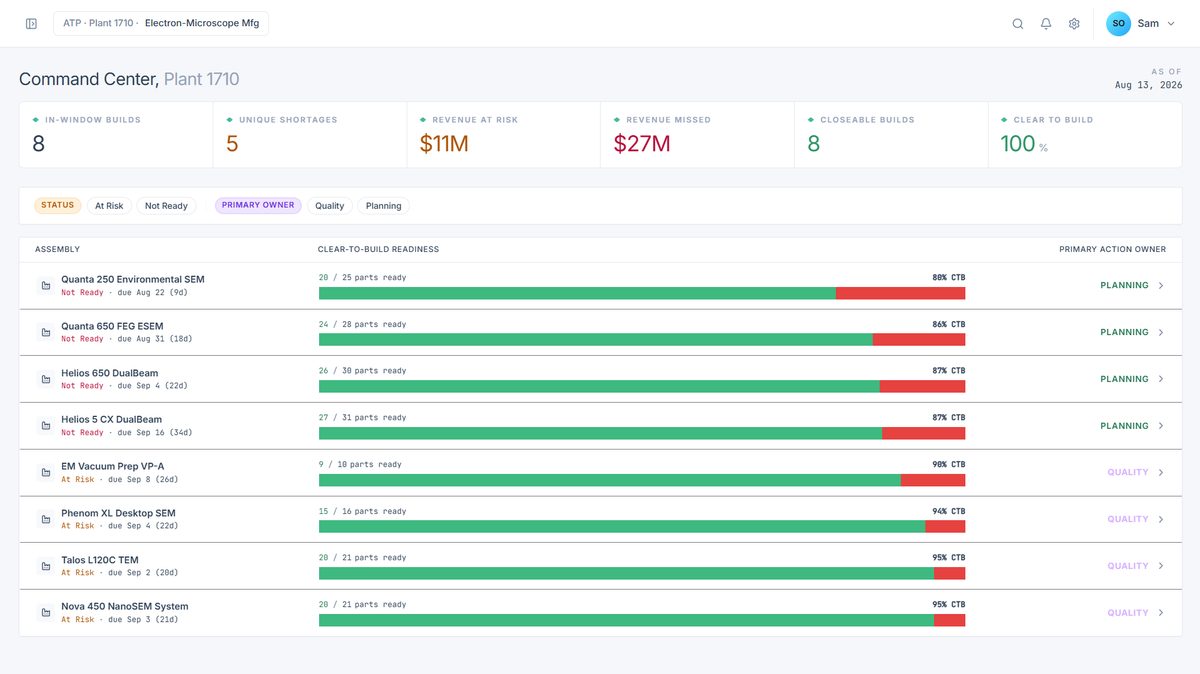Expand Helios 5 CX DualBeam row chevron
The image size is (1200, 674).
pos(1161,426)
